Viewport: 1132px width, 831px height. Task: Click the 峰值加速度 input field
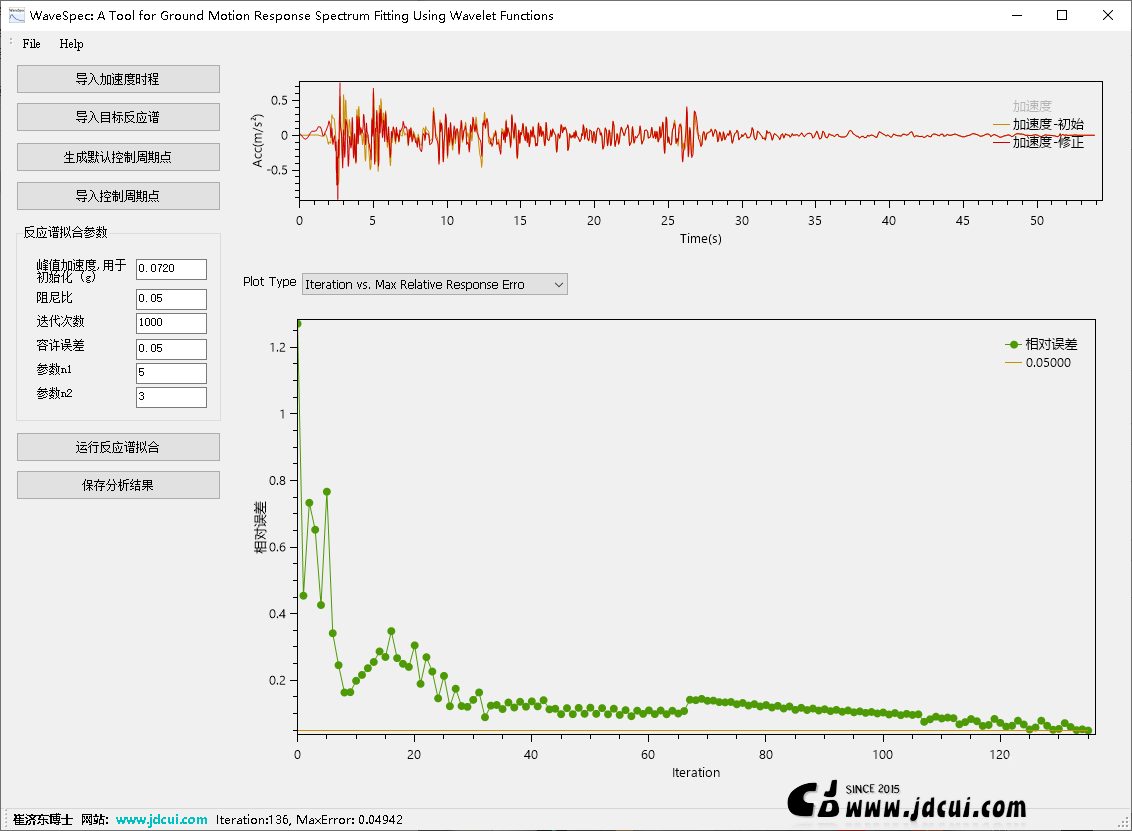171,269
